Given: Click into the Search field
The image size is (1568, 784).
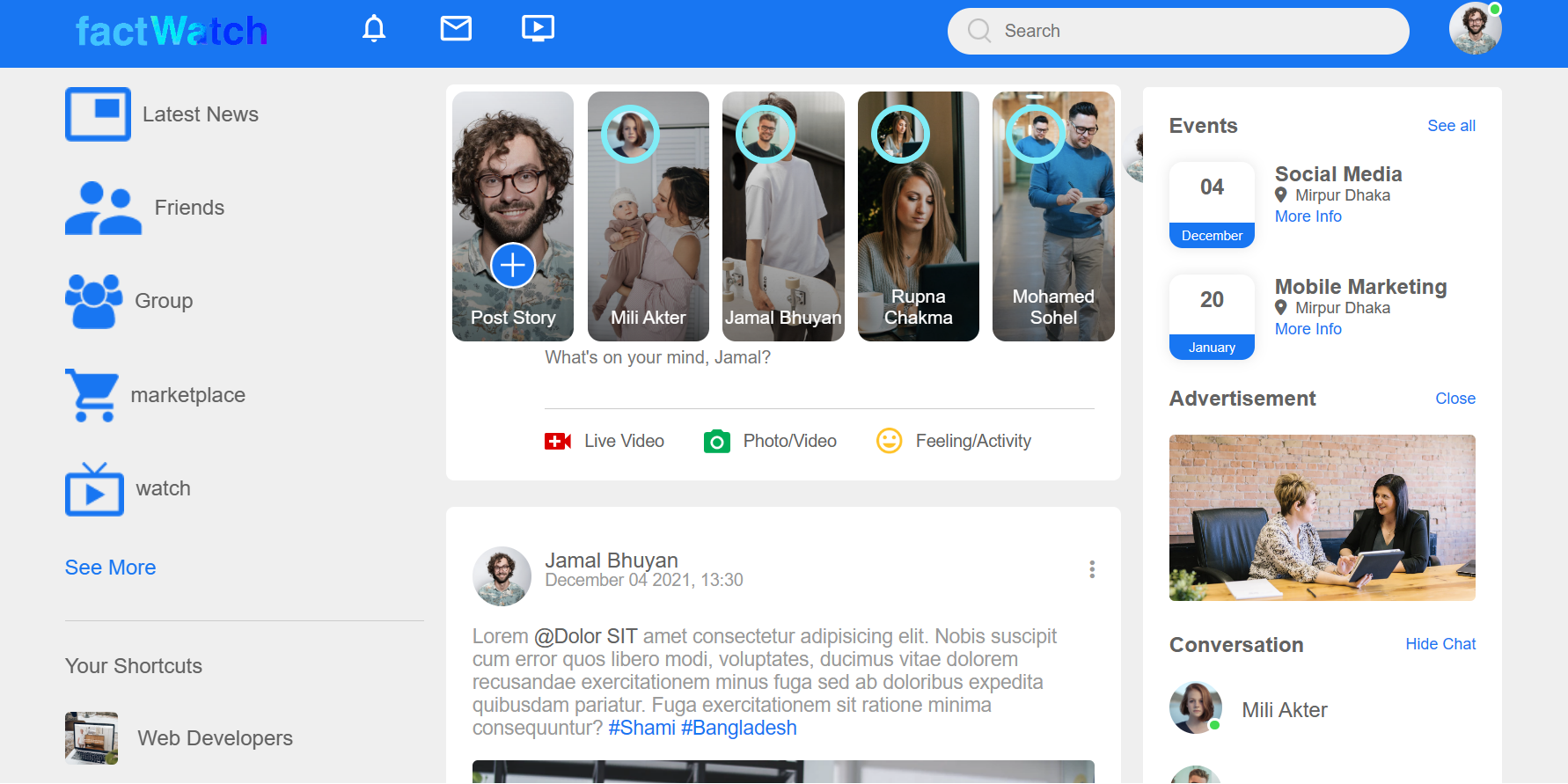Looking at the screenshot, I should [1178, 31].
